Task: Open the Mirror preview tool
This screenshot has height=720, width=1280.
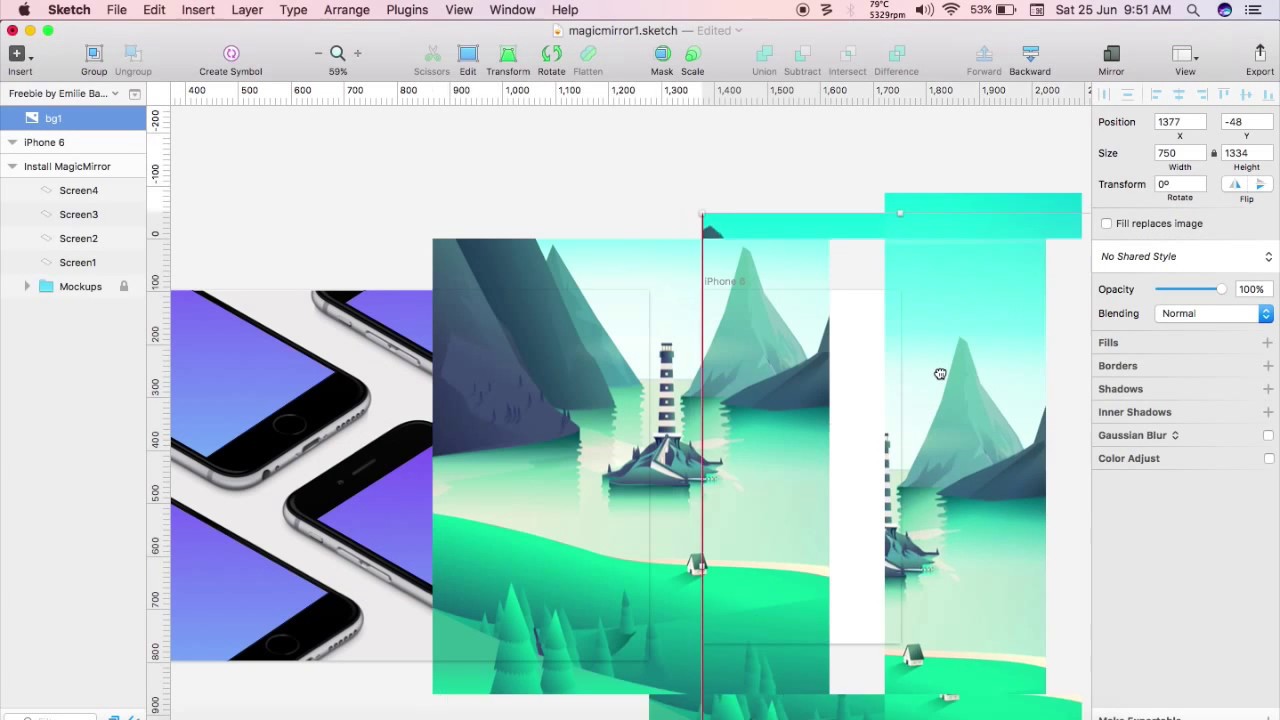Action: click(x=1111, y=54)
